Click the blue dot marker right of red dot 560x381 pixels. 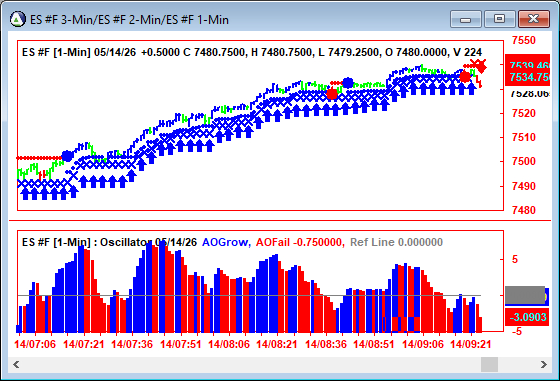(348, 83)
